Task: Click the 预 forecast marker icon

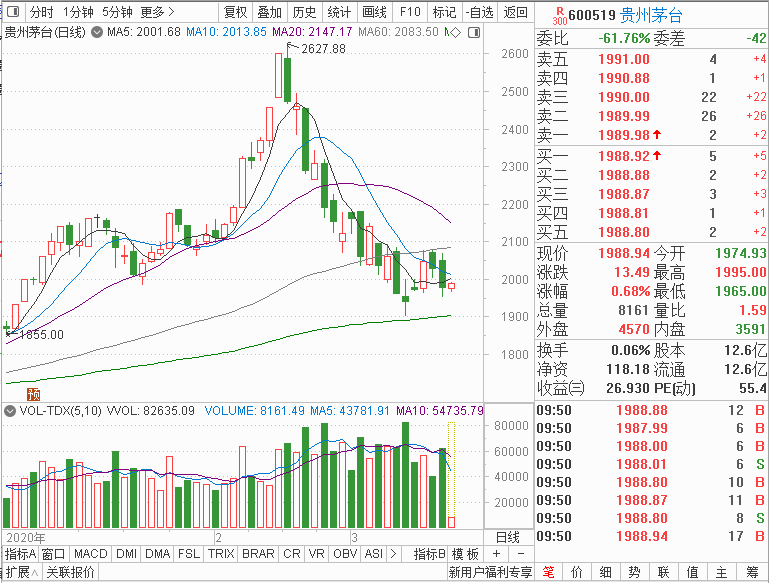Action: (33, 394)
